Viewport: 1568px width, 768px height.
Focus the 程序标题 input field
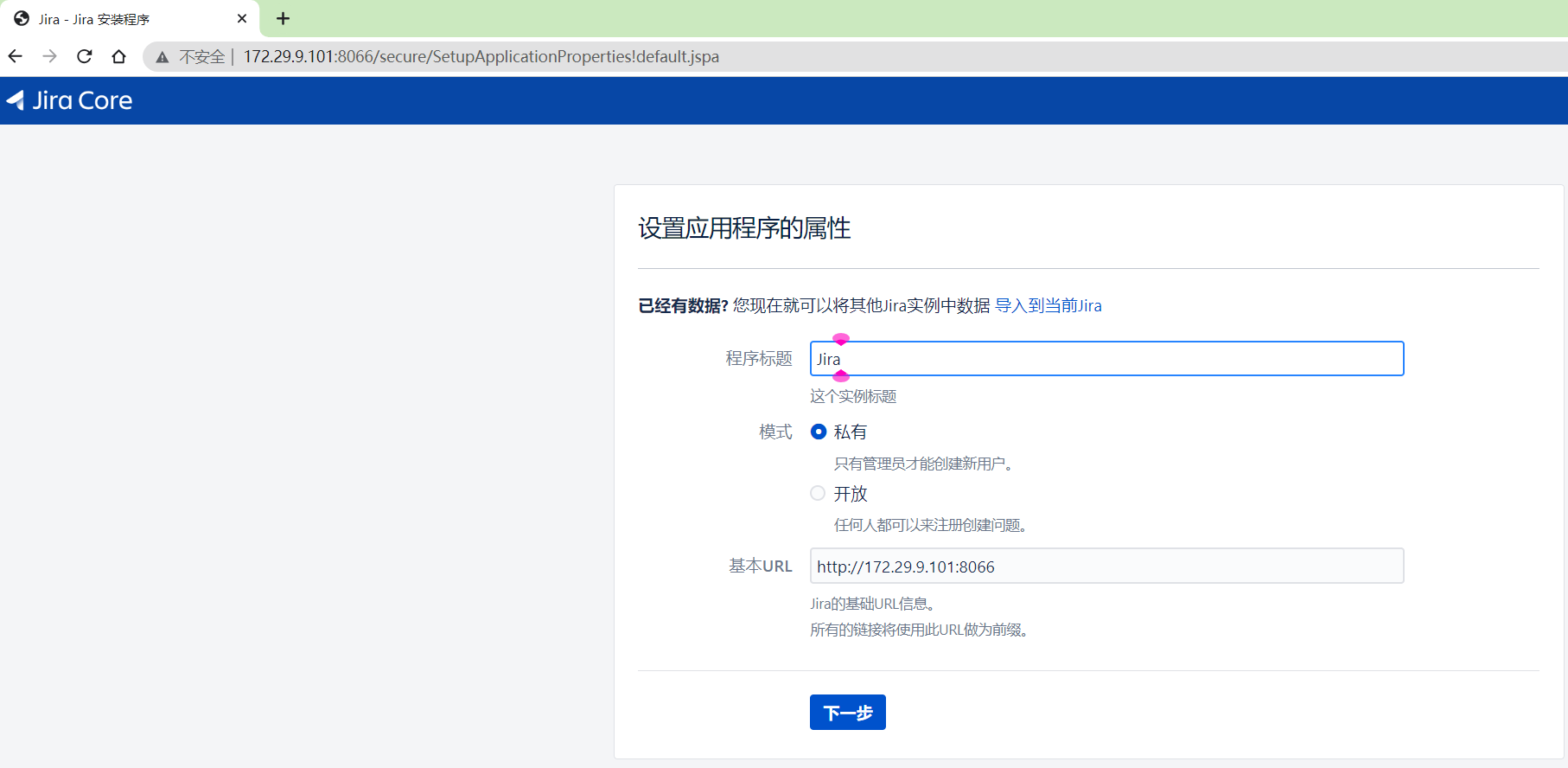point(1106,359)
